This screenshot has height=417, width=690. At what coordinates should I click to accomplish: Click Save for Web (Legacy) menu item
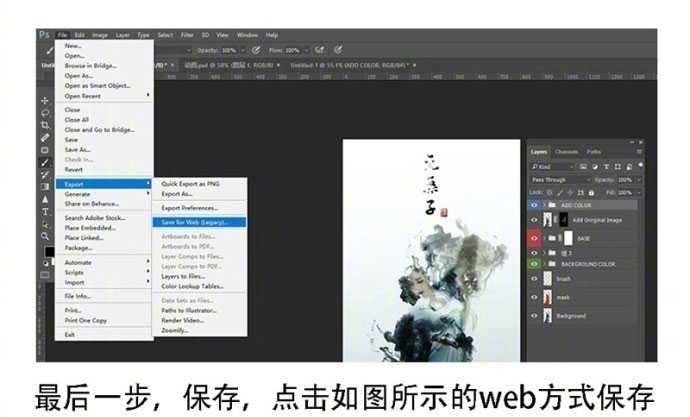click(195, 221)
